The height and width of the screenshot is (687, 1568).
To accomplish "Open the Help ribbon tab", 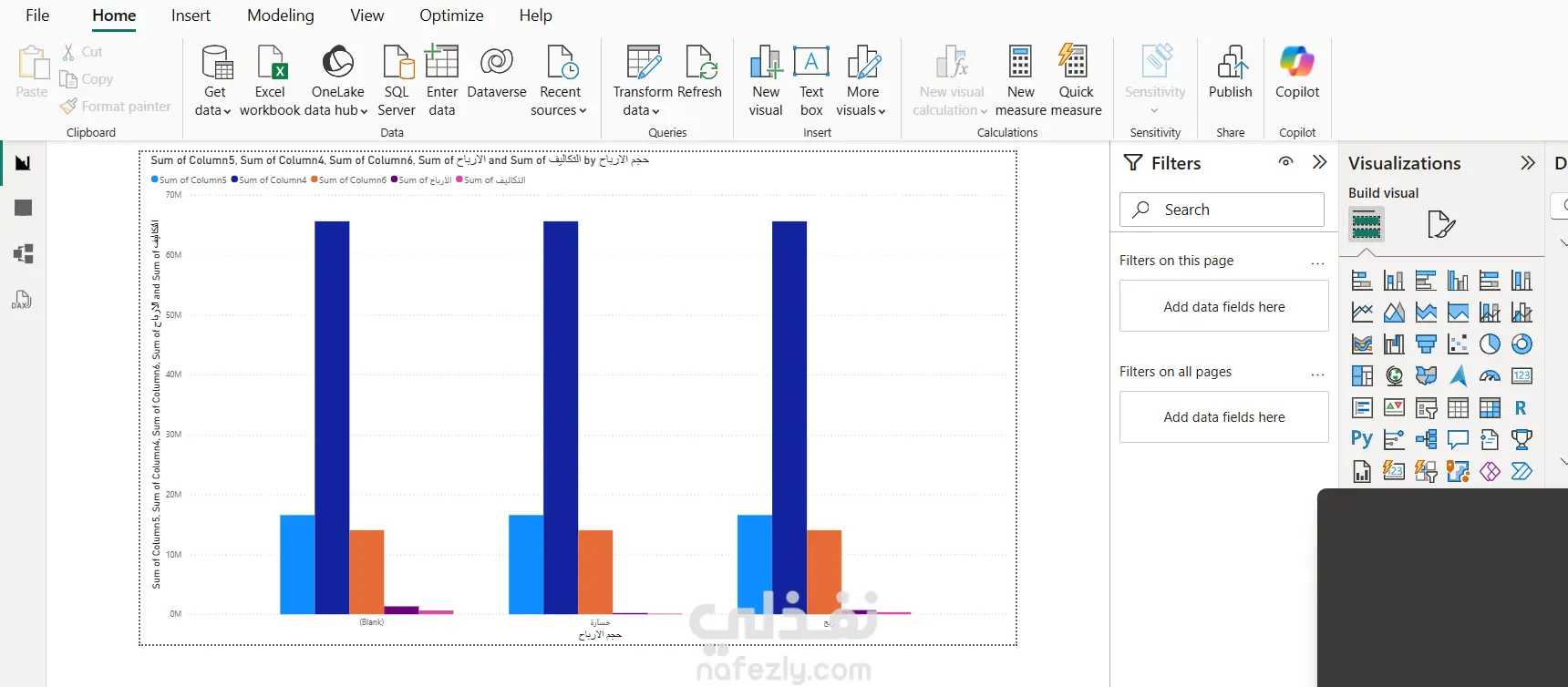I will click(536, 15).
